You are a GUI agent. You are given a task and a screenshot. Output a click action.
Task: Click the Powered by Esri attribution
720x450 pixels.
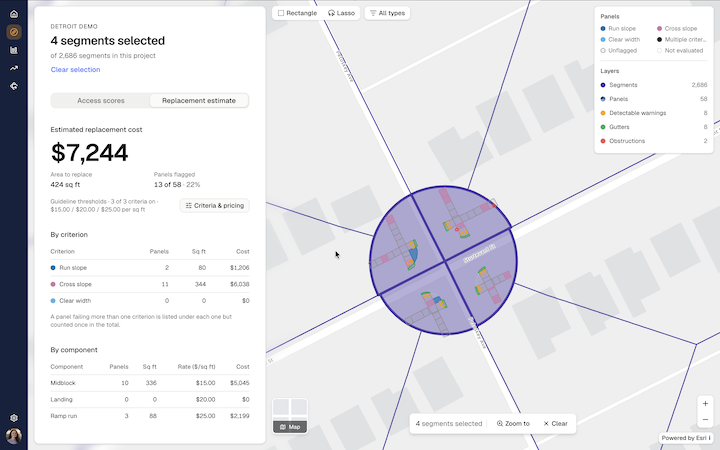(685, 438)
